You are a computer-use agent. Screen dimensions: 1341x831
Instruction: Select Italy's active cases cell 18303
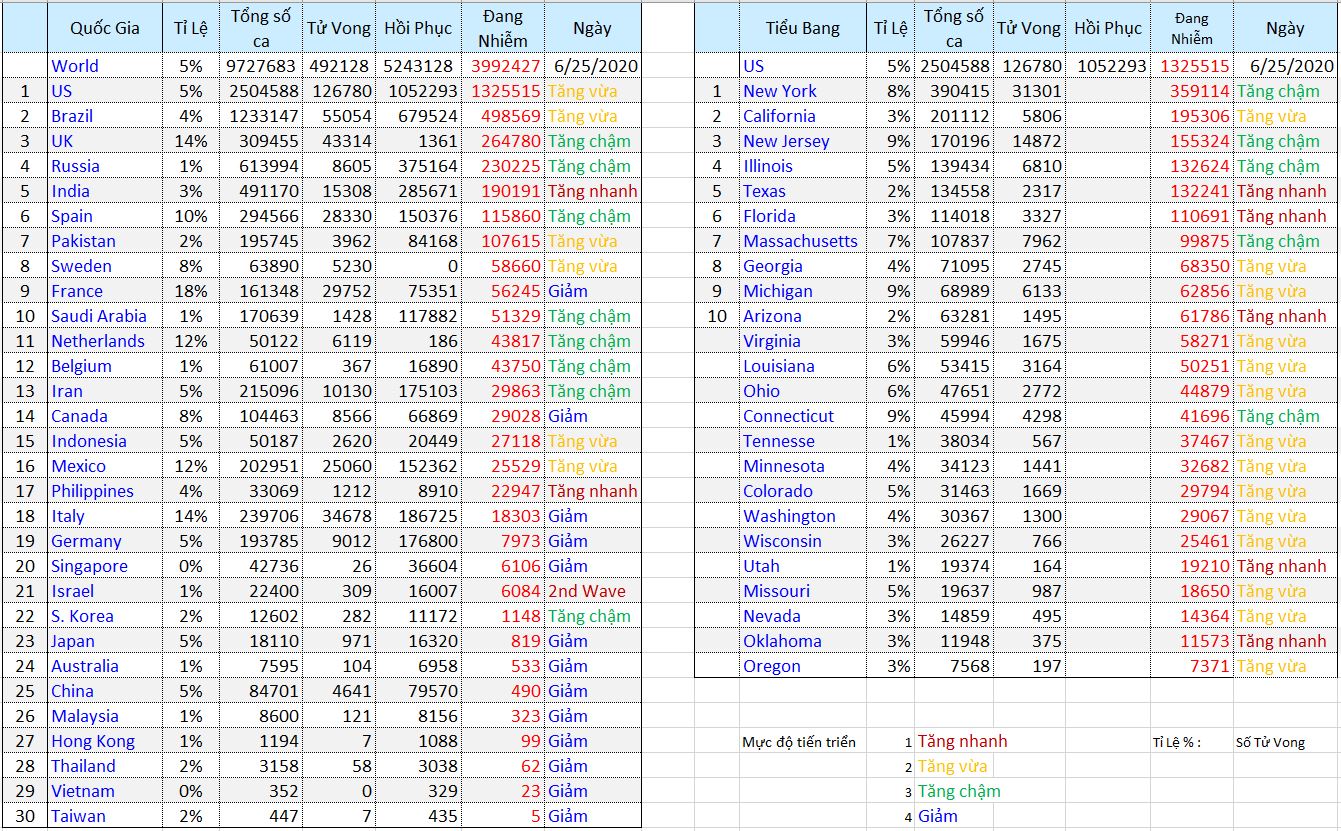pos(505,516)
